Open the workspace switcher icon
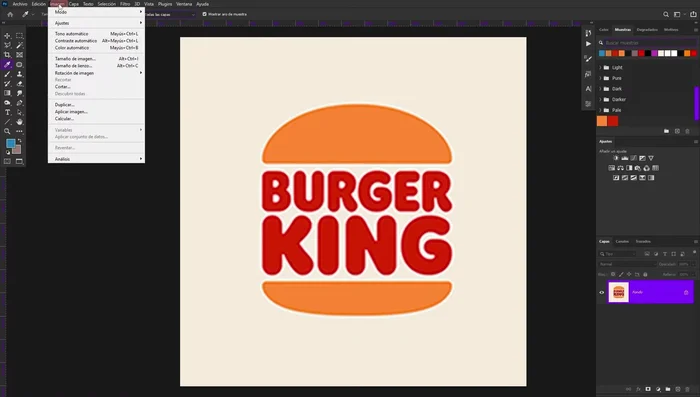The width and height of the screenshot is (700, 397). coord(677,14)
